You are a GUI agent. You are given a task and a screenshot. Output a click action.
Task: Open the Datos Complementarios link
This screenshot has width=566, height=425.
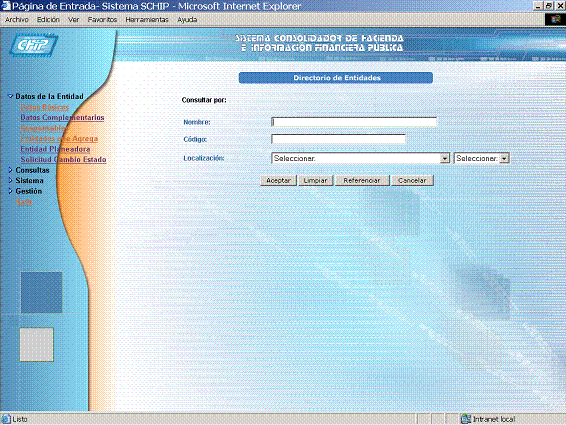62,118
